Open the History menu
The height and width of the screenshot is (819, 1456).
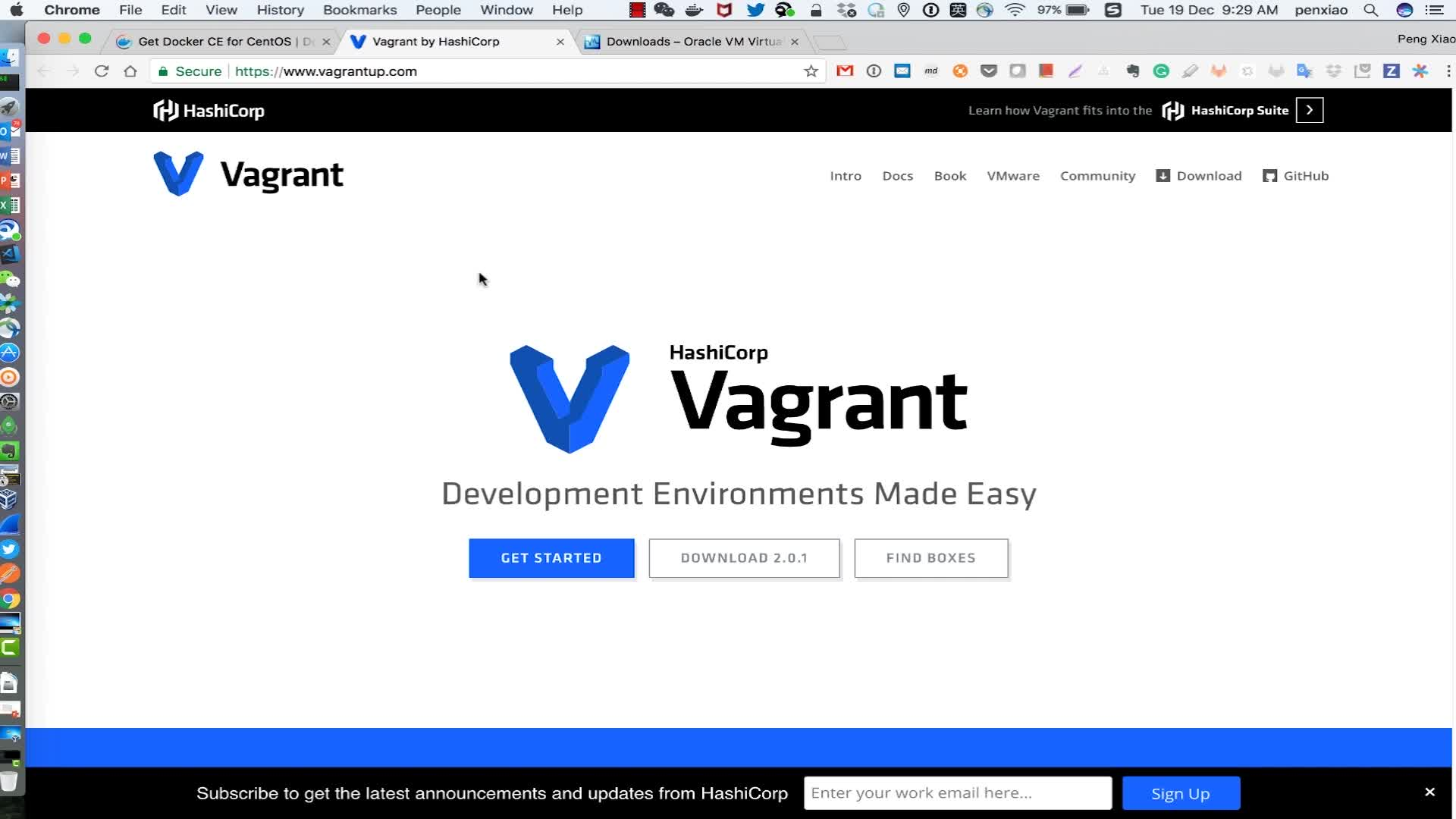click(x=279, y=10)
